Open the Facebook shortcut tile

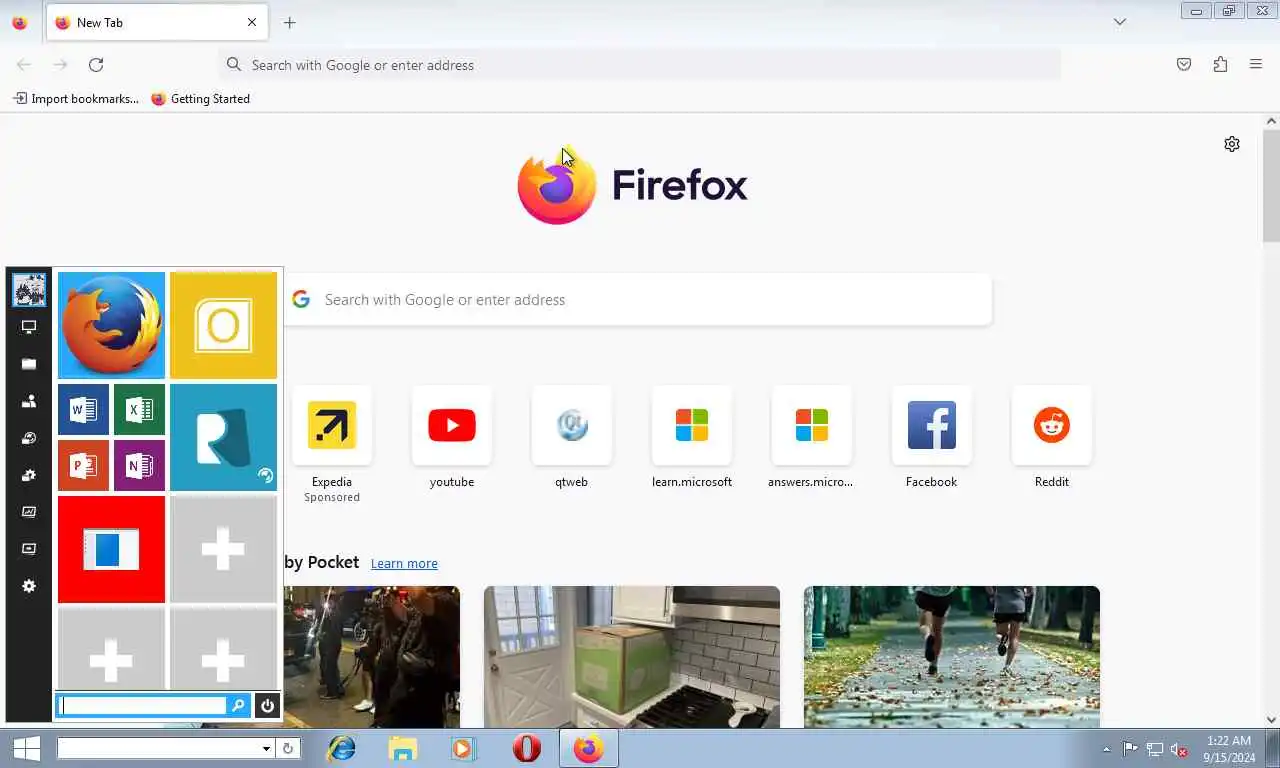932,426
